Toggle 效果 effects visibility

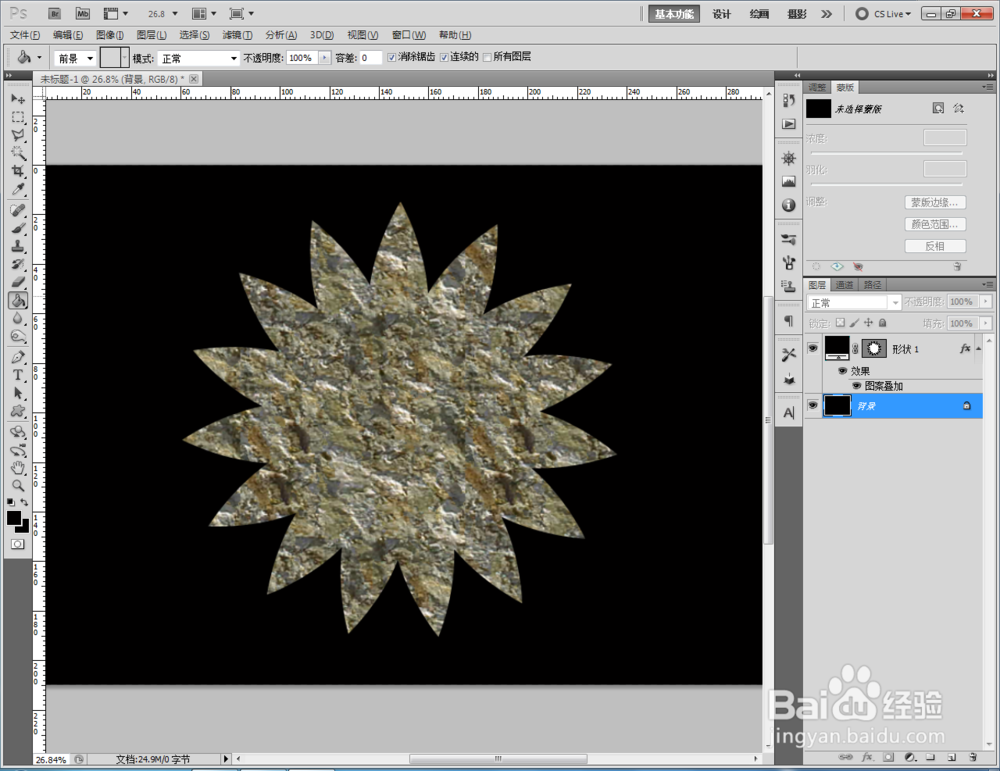click(842, 371)
